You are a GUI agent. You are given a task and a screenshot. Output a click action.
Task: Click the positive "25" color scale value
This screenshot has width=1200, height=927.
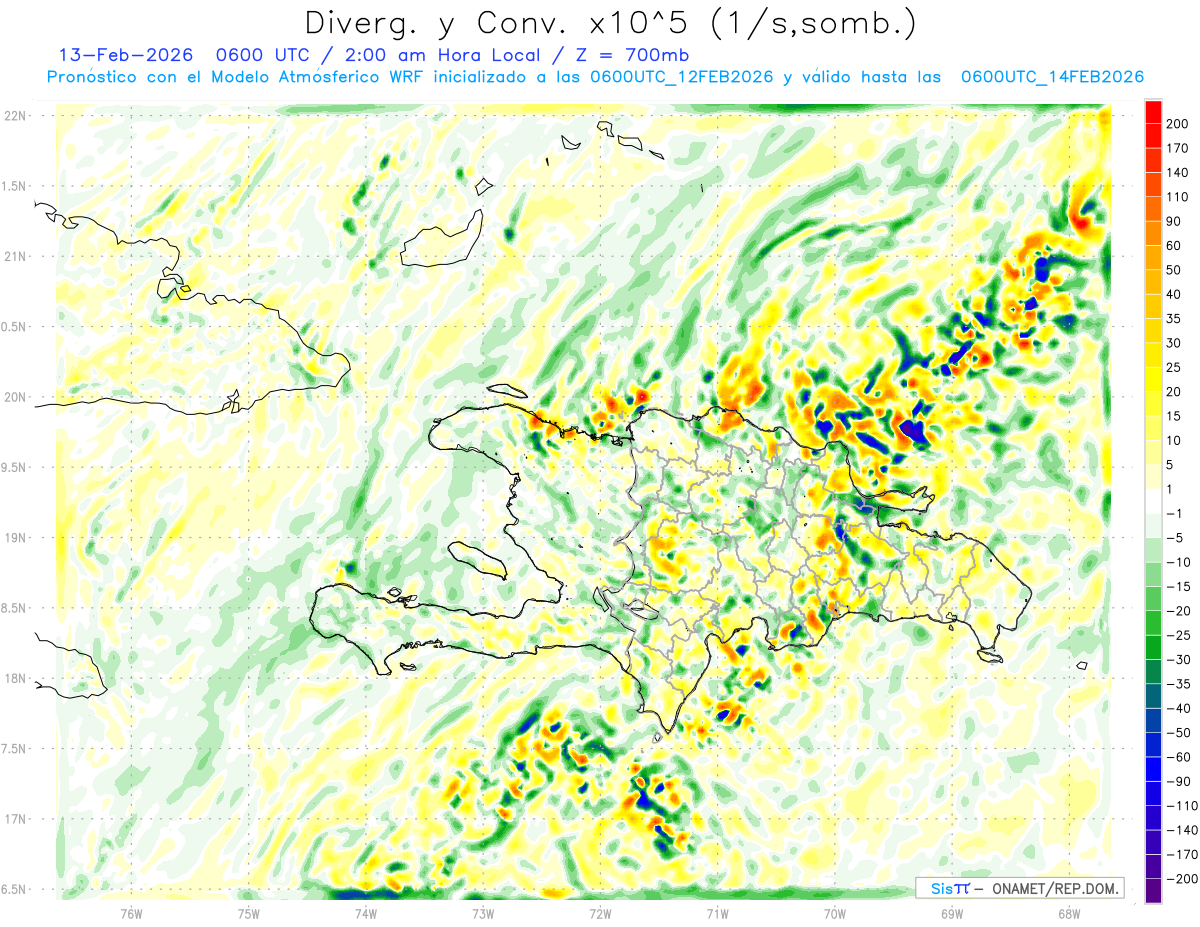[x=1175, y=368]
